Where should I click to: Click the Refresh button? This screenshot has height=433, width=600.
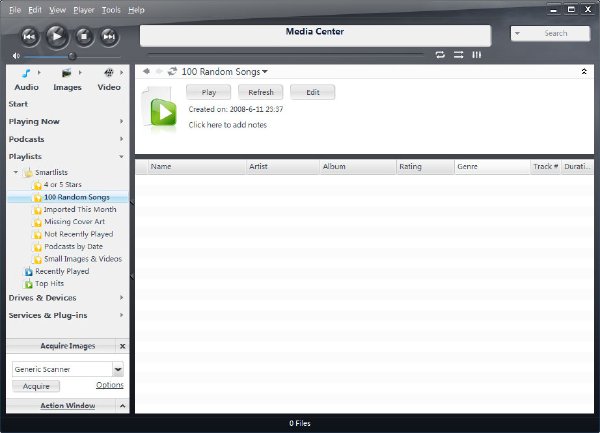click(x=261, y=93)
